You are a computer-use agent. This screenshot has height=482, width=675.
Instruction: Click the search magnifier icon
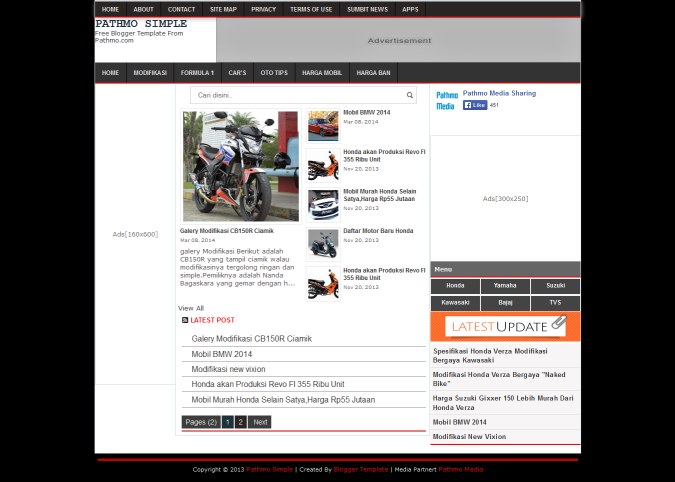click(x=409, y=95)
